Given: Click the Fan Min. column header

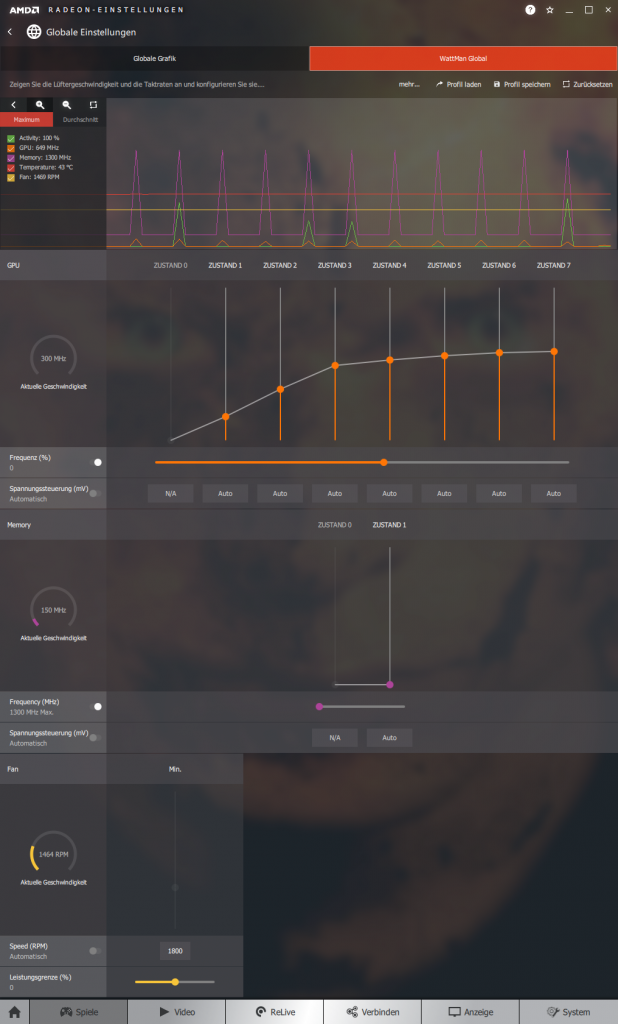Looking at the screenshot, I should (x=175, y=769).
